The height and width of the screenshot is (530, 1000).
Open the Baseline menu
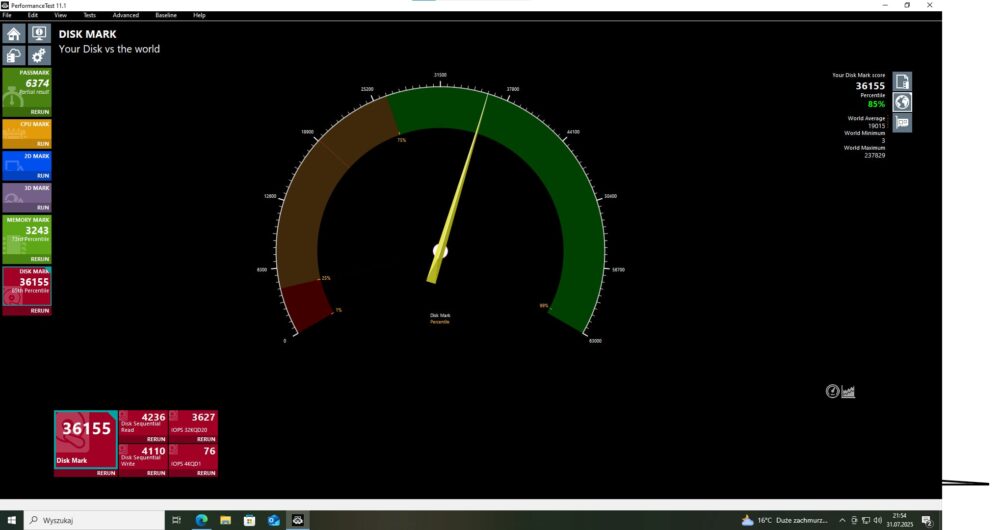coord(166,15)
